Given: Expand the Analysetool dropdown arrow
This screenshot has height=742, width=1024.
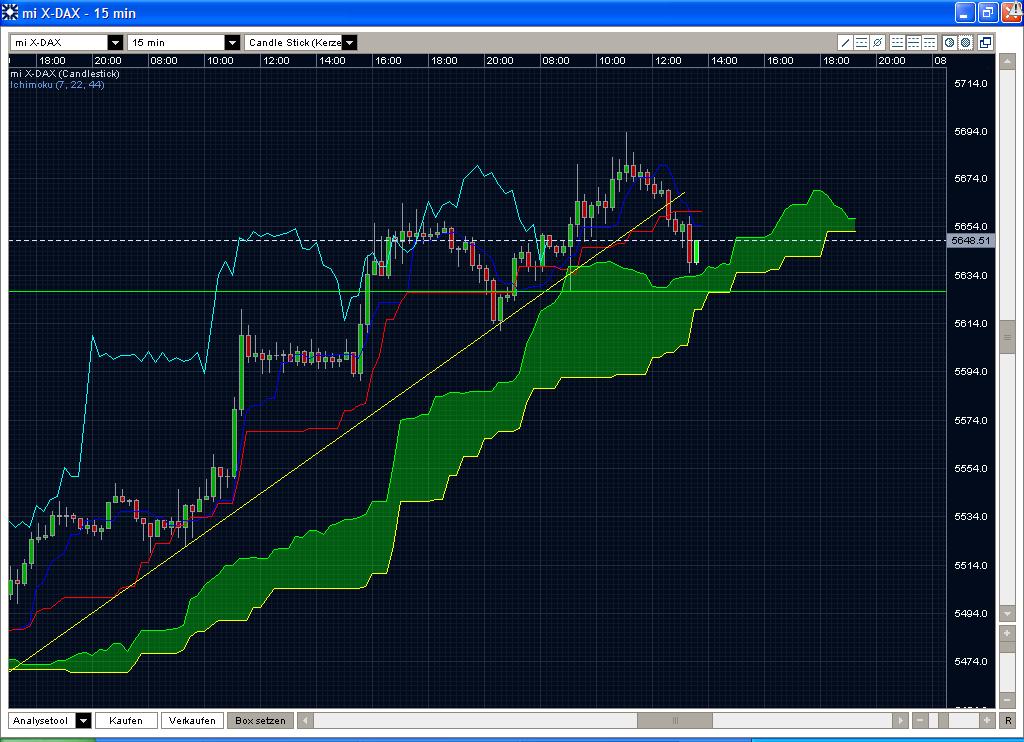Looking at the screenshot, I should 83,720.
